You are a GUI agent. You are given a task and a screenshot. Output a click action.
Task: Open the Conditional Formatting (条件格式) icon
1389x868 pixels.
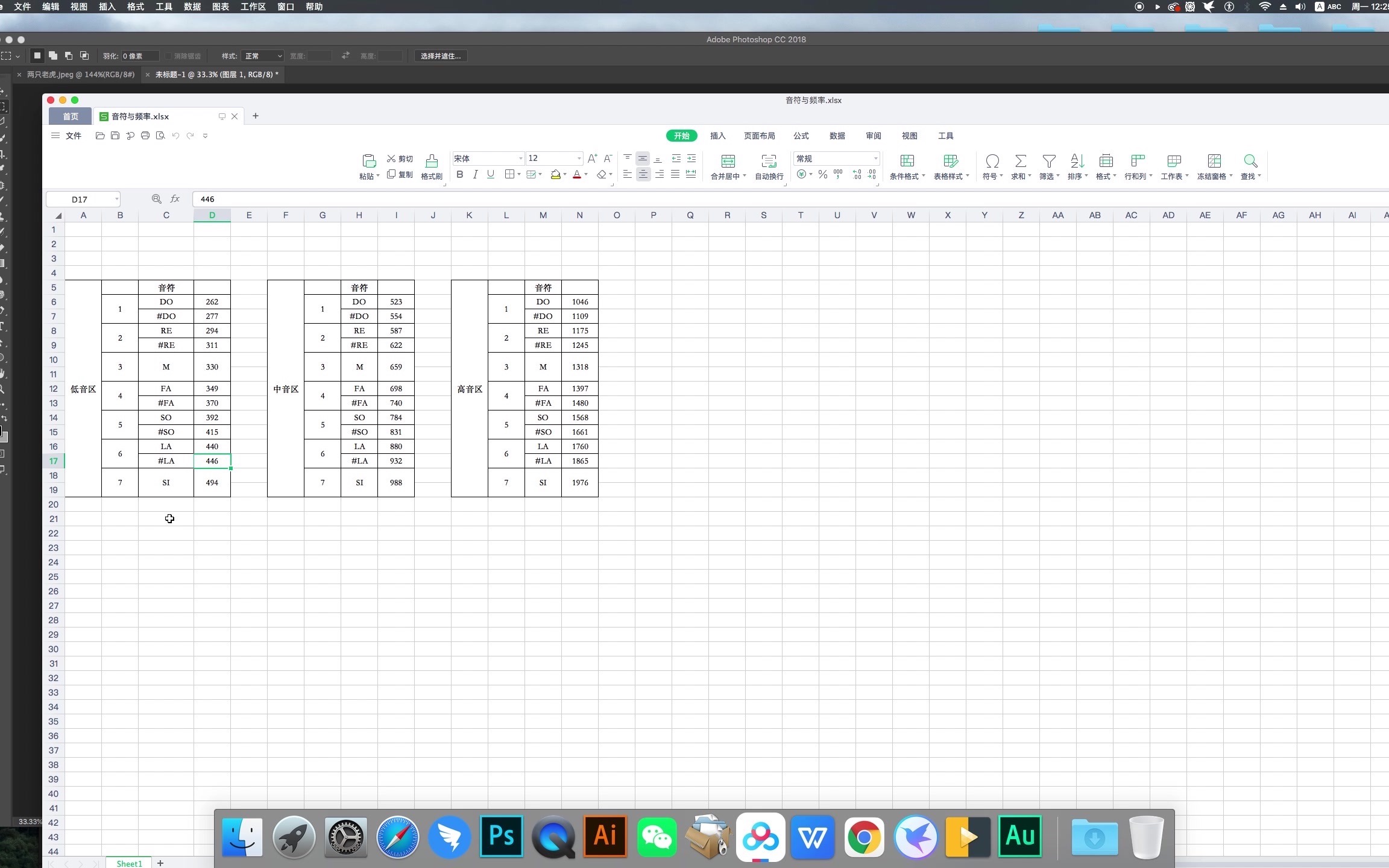coord(907,162)
